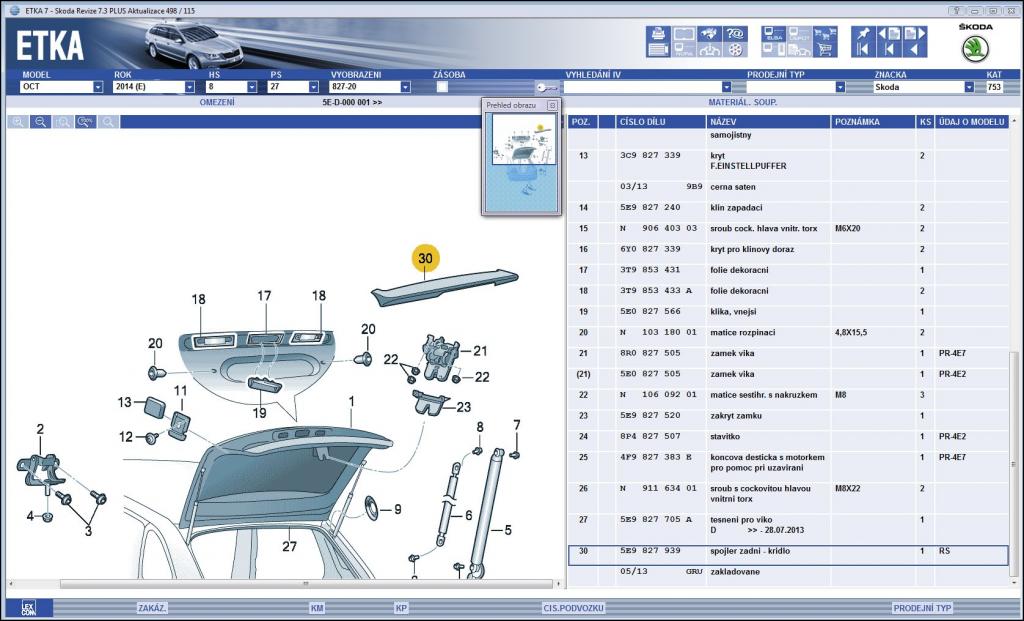This screenshot has width=1024, height=621.
Task: Click the zoom-area magnifier with dashed box
Action: click(63, 122)
